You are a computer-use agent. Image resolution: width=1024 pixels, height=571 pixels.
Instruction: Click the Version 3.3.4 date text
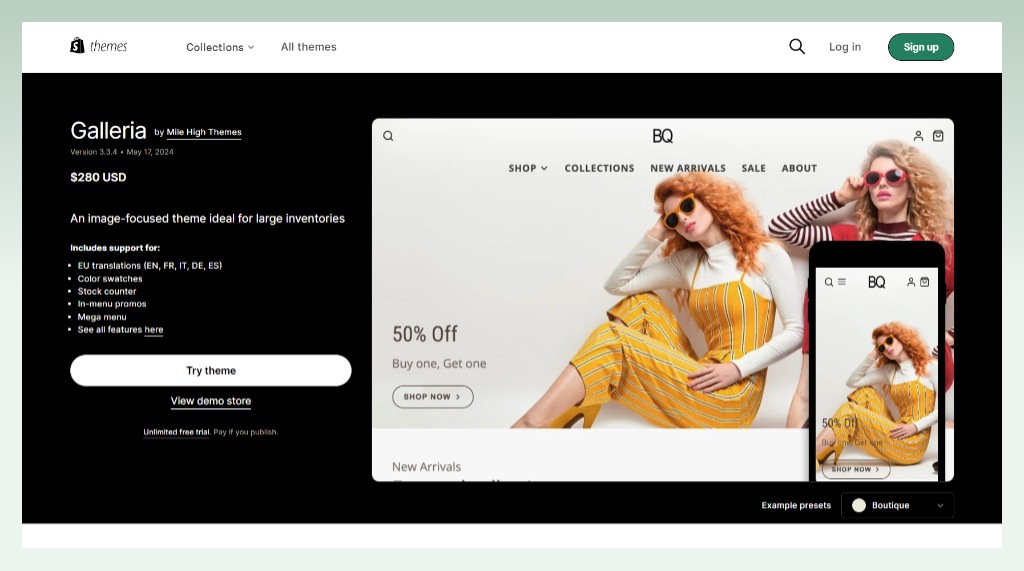point(122,152)
